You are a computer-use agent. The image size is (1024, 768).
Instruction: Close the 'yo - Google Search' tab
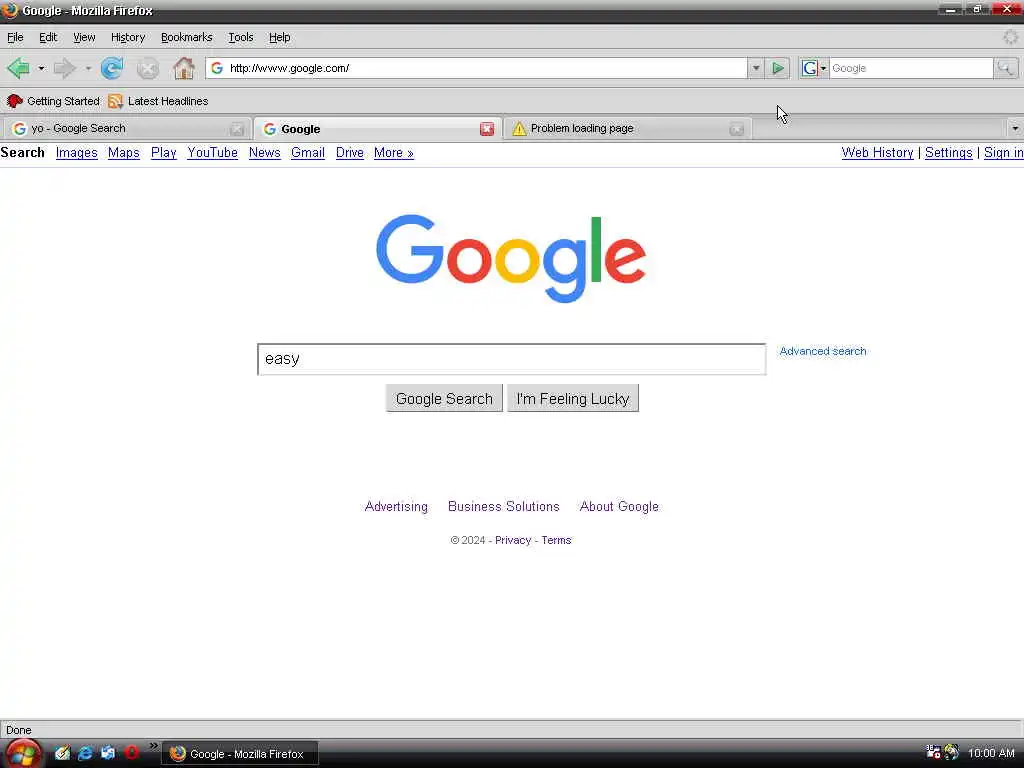coord(237,129)
